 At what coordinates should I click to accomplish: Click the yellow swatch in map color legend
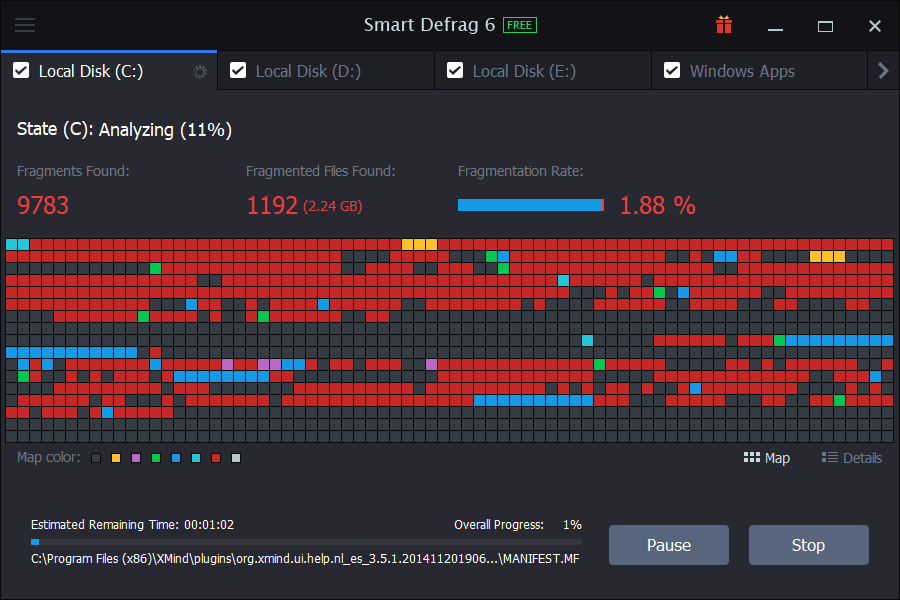point(116,458)
